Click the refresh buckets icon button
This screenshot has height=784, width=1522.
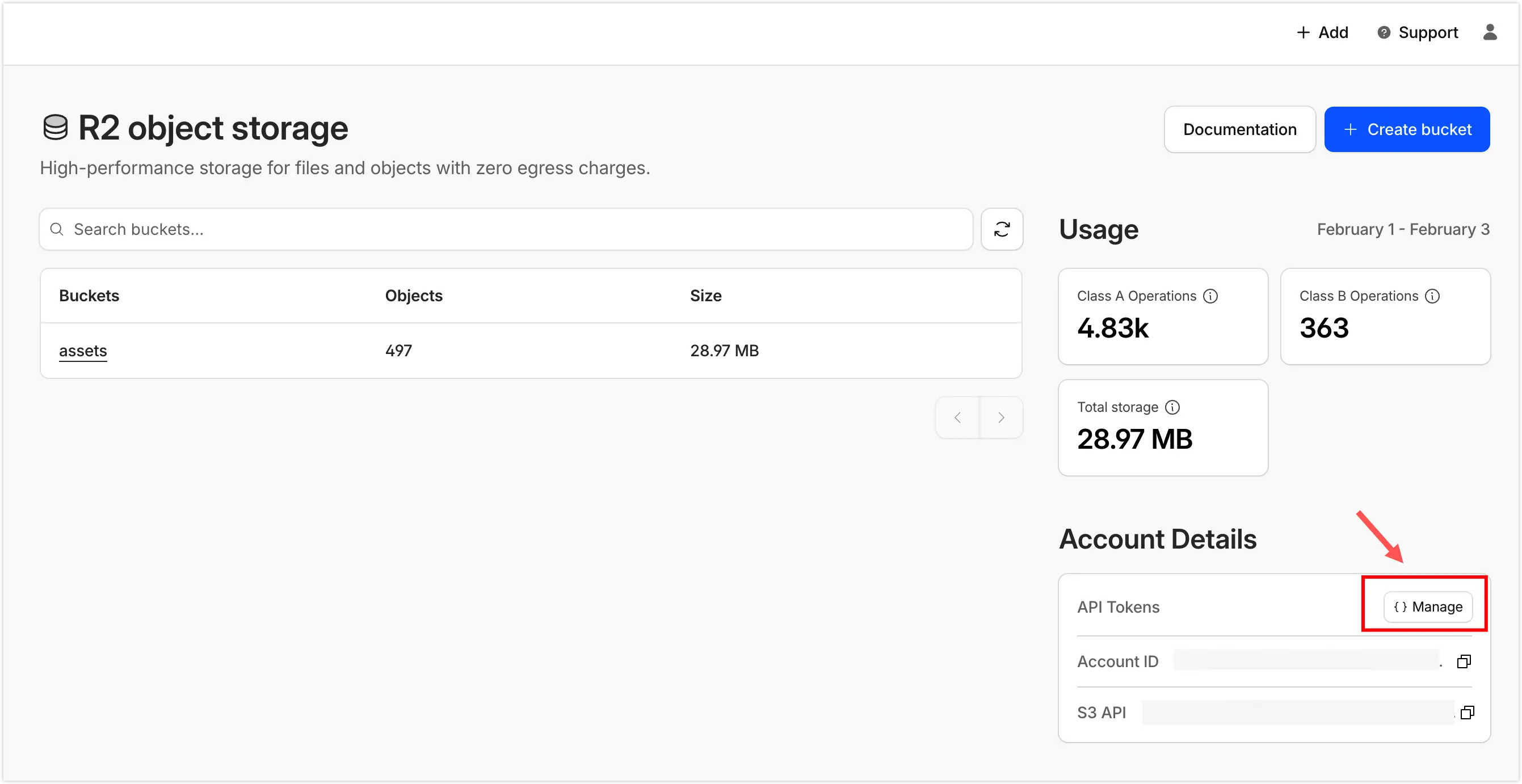pyautogui.click(x=1002, y=229)
